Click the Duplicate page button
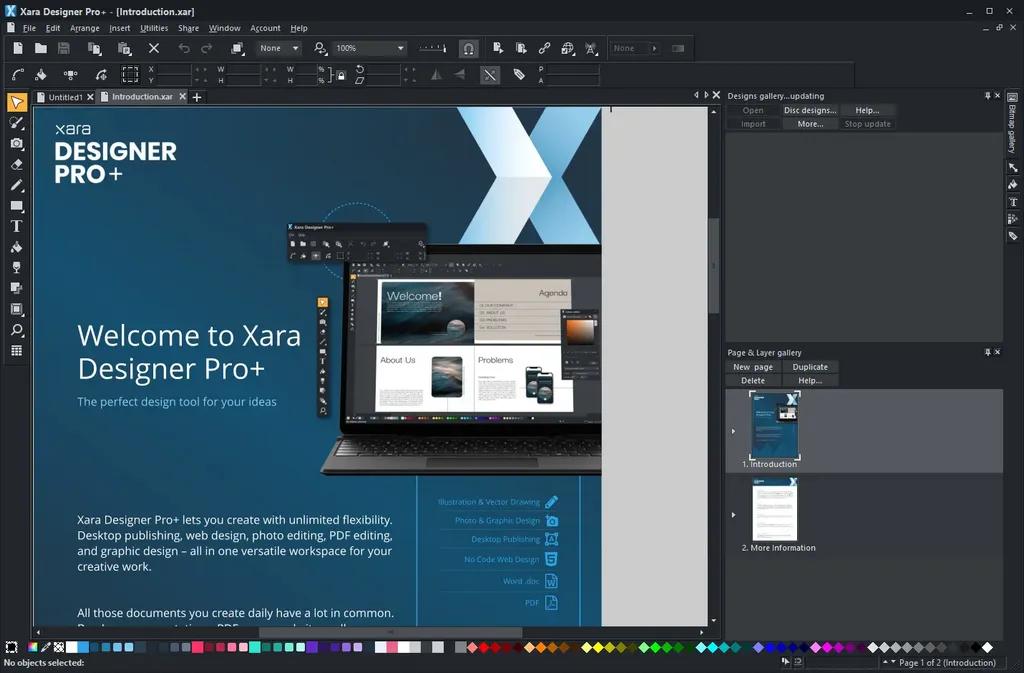The width and height of the screenshot is (1024, 673). click(810, 367)
